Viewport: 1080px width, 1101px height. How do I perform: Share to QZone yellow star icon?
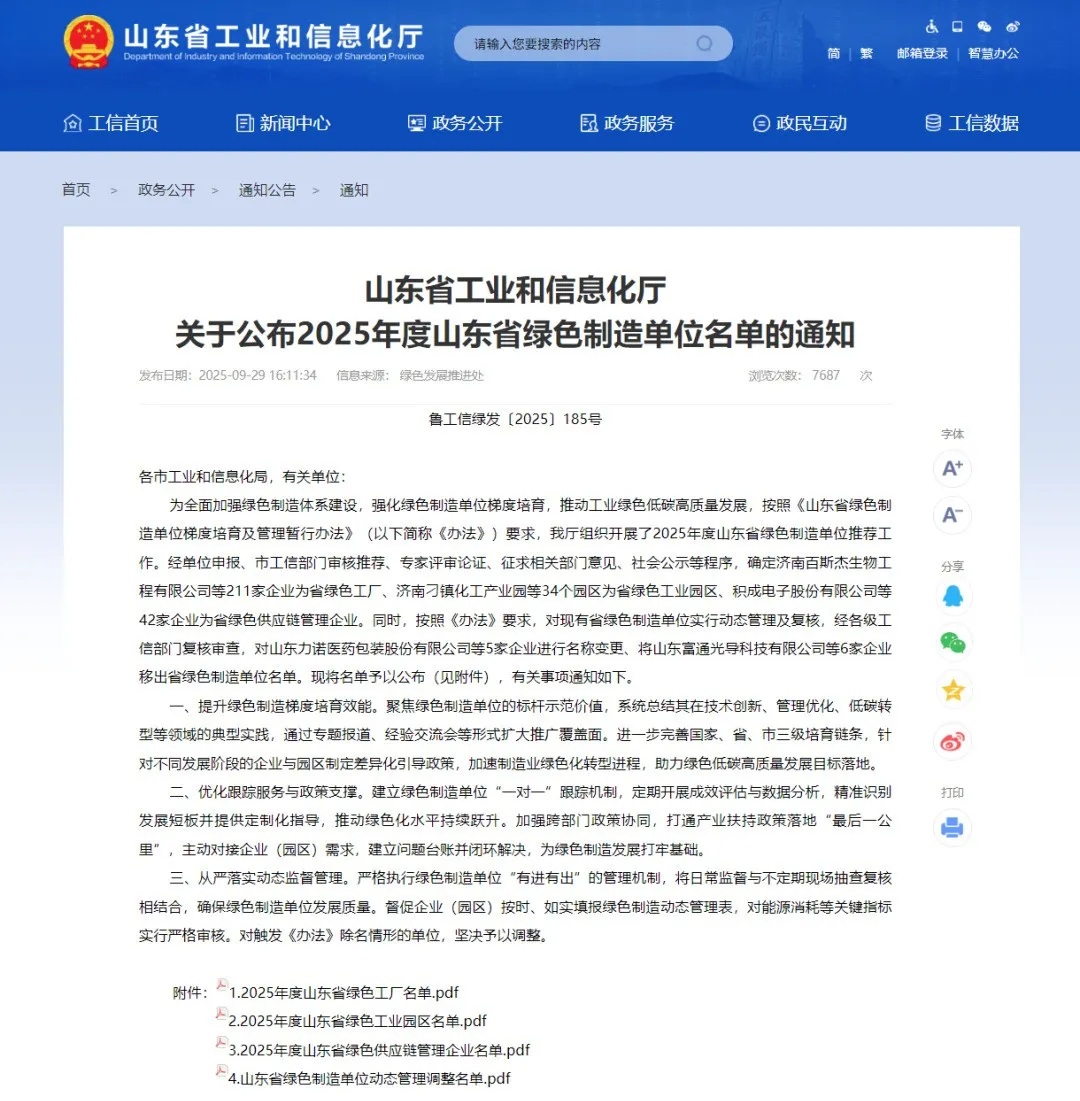[952, 690]
